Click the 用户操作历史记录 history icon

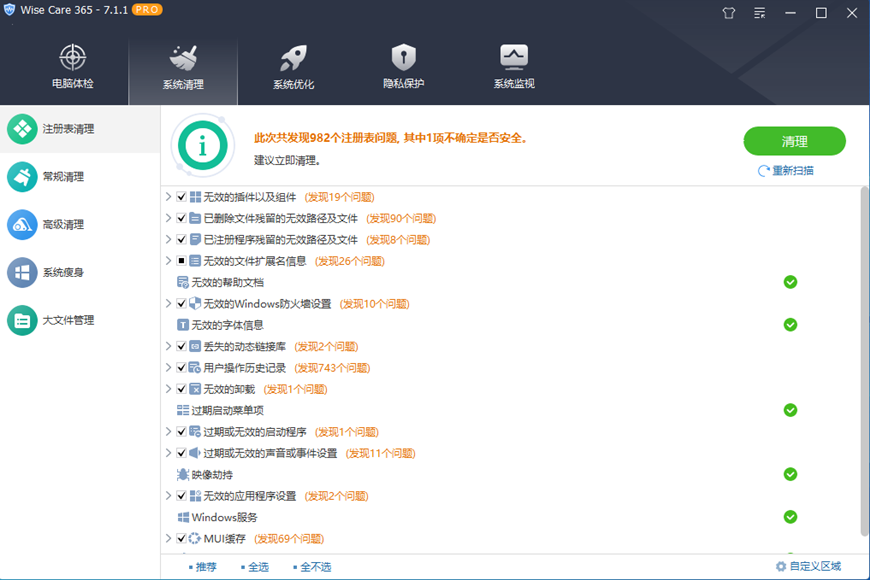195,367
